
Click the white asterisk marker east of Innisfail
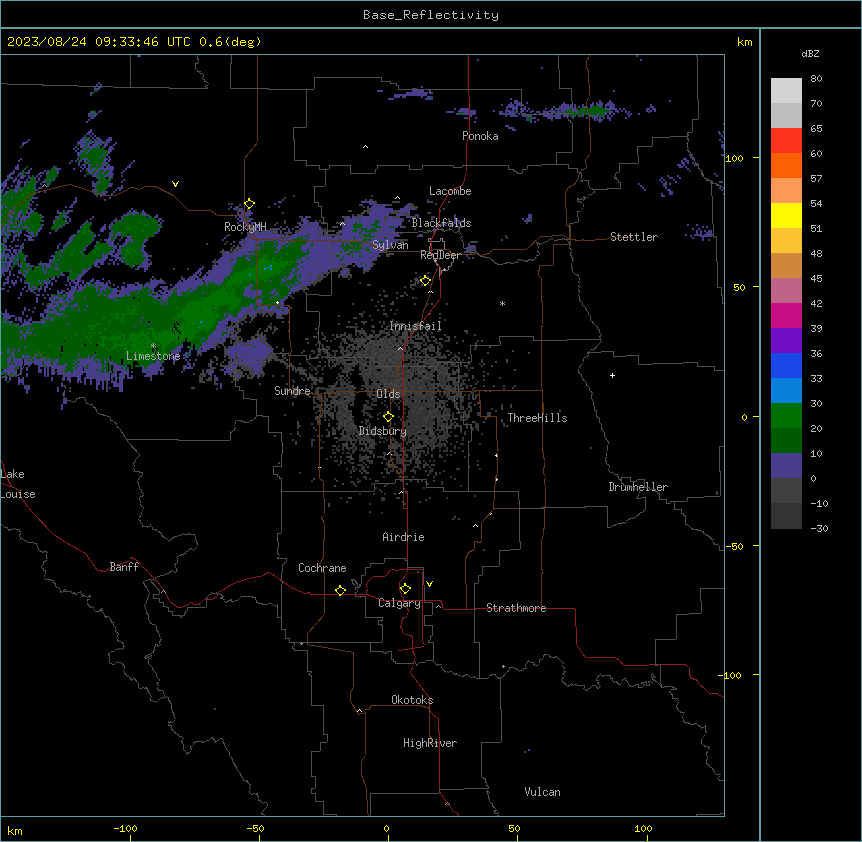502,303
